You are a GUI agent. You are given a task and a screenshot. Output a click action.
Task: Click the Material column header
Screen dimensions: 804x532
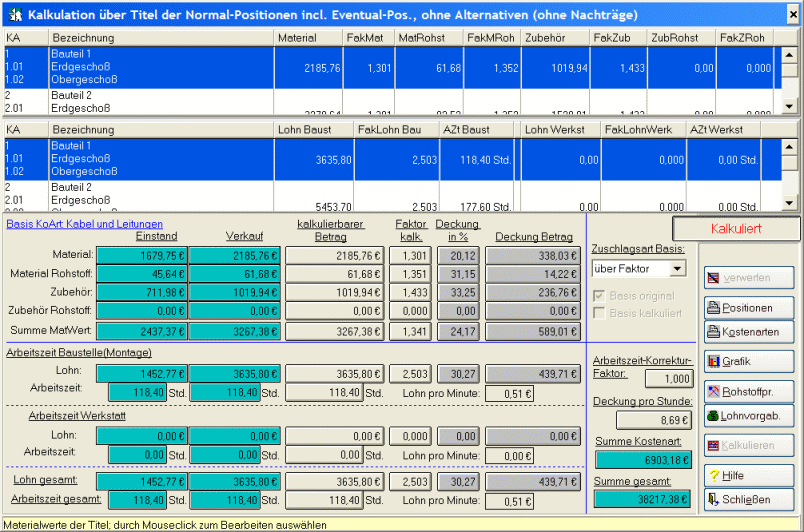click(x=308, y=38)
